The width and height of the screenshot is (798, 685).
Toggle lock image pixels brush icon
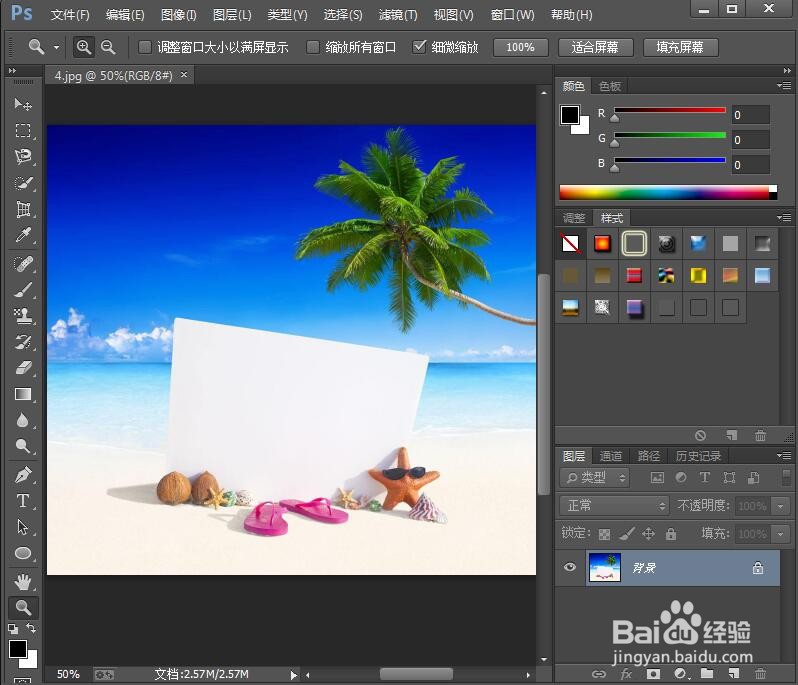click(x=627, y=533)
